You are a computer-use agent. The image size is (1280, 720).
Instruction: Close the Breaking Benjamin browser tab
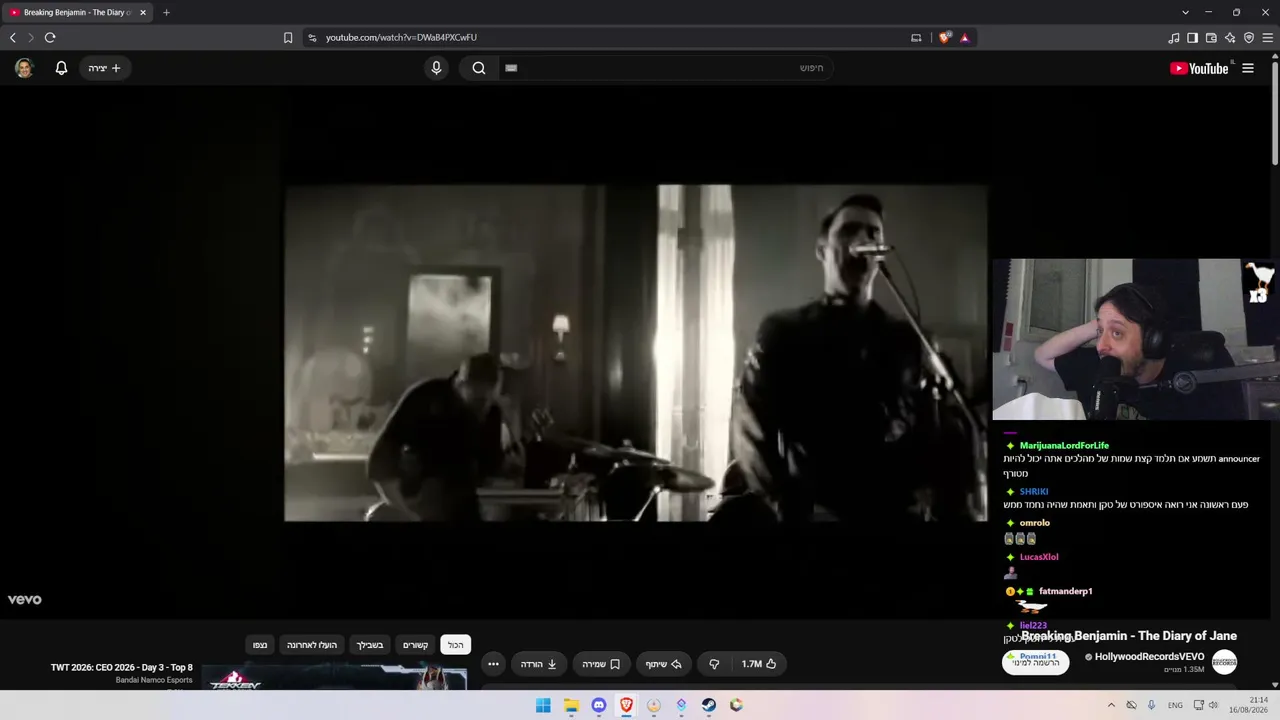coord(143,13)
